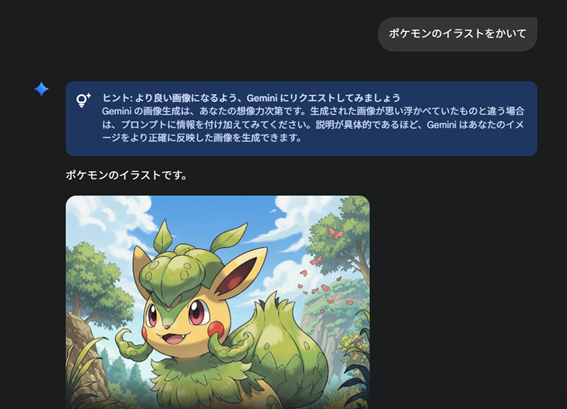This screenshot has width=567, height=409.
Task: Click the lightbulb hint icon
Action: 83,100
